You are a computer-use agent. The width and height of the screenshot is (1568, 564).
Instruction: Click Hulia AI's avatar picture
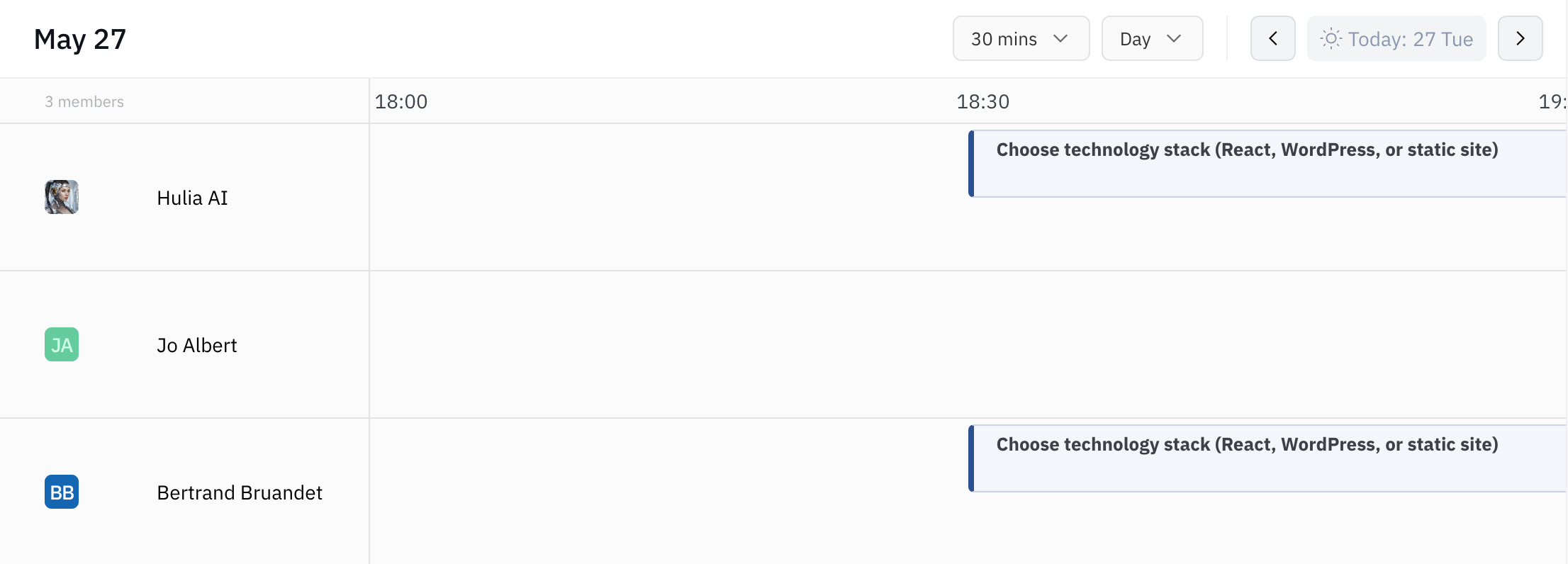pos(62,197)
